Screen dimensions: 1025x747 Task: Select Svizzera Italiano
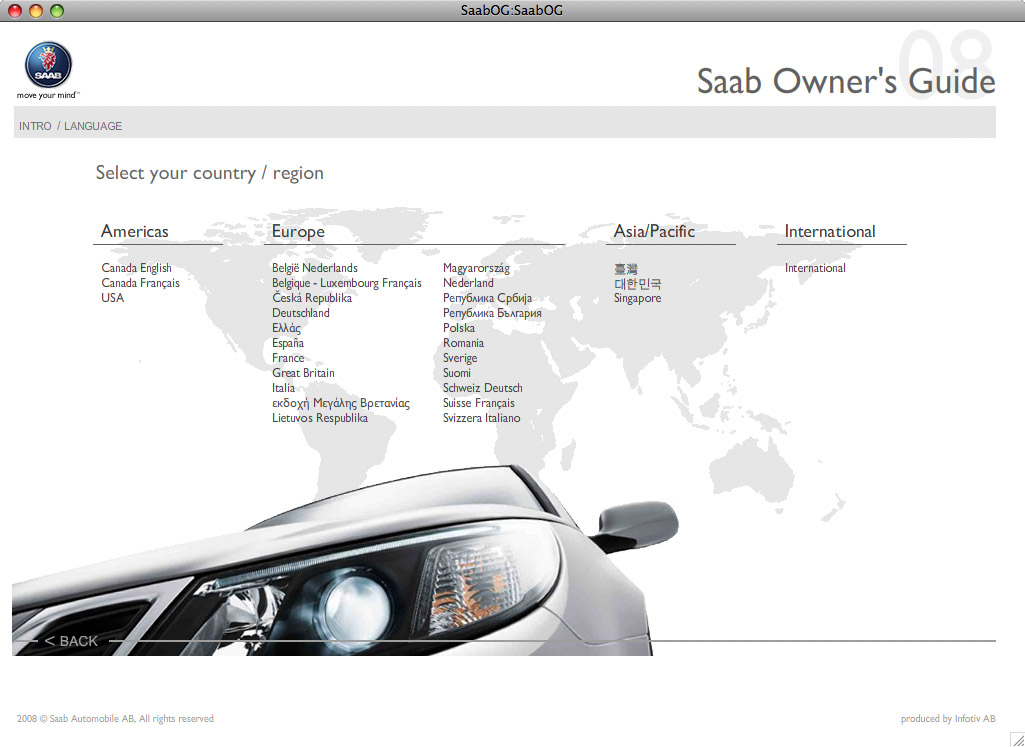click(482, 418)
